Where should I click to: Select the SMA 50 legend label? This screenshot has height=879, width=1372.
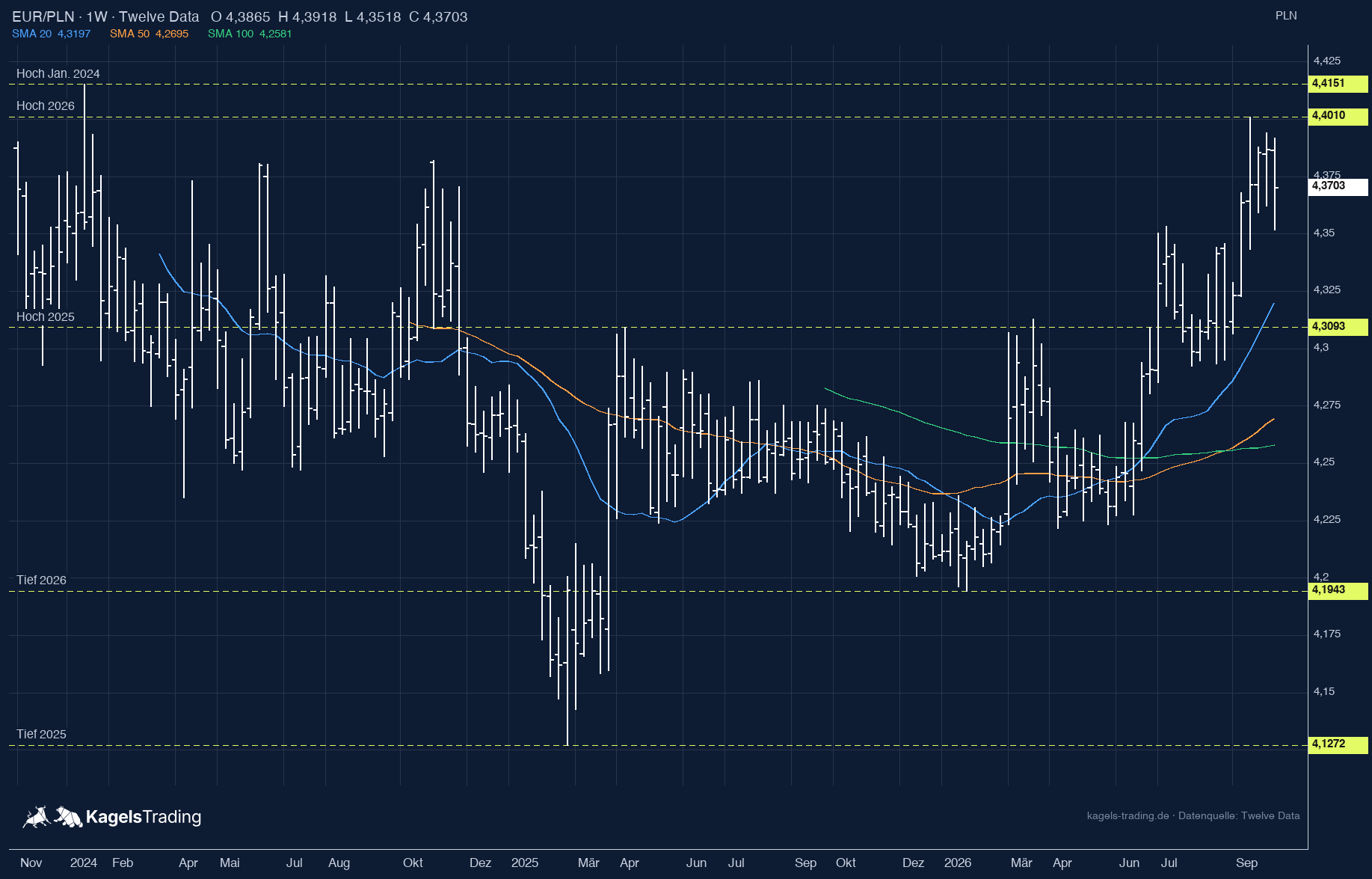[129, 34]
